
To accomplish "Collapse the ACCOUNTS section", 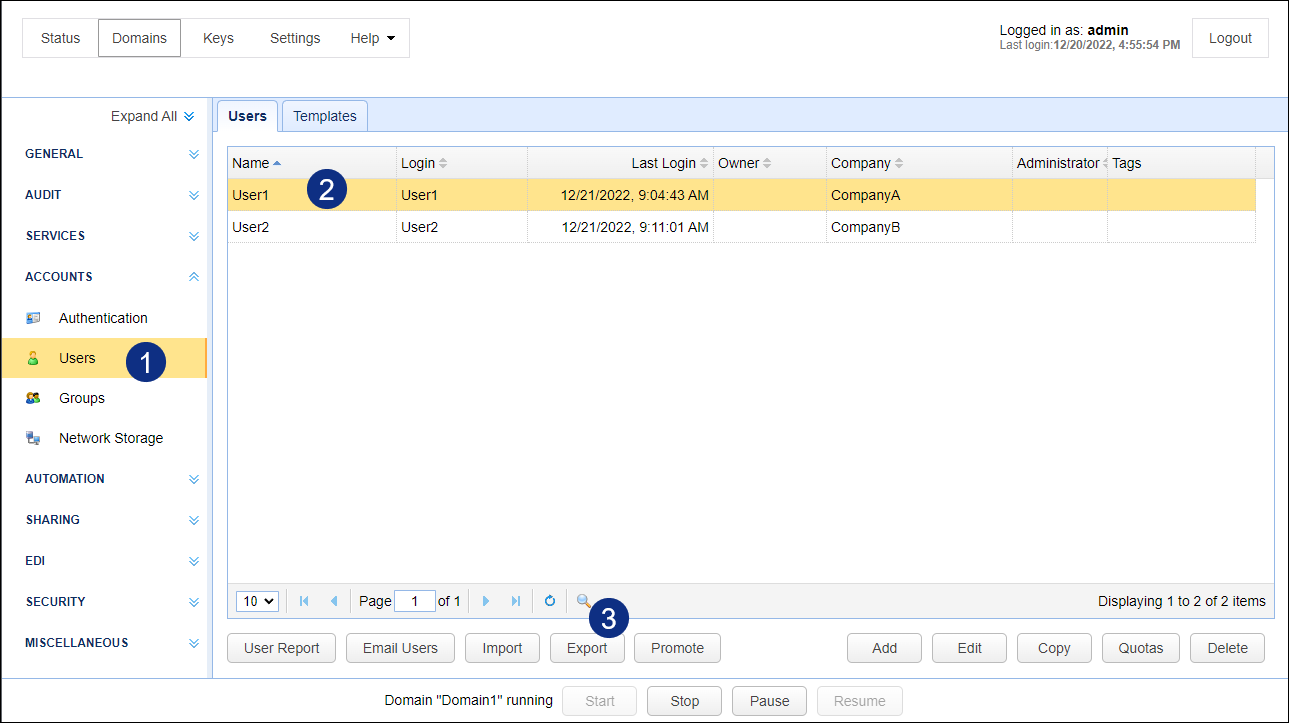I will 194,277.
